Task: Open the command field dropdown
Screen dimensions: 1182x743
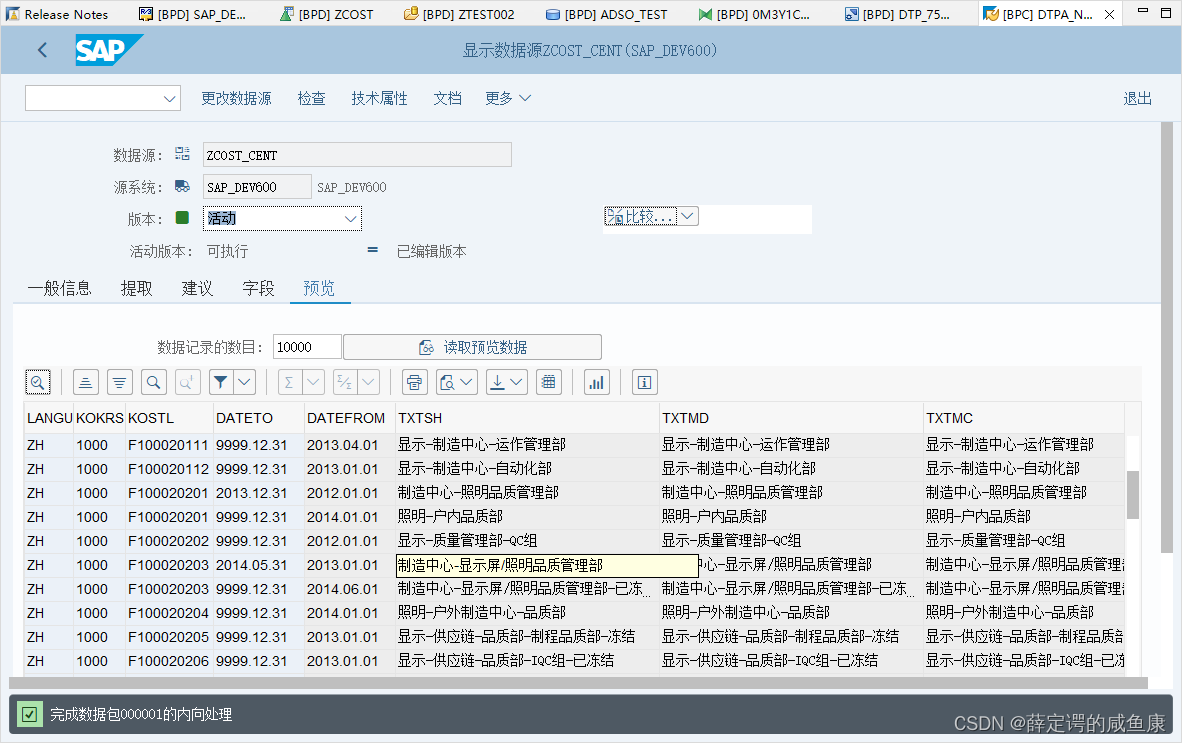Action: pos(170,98)
